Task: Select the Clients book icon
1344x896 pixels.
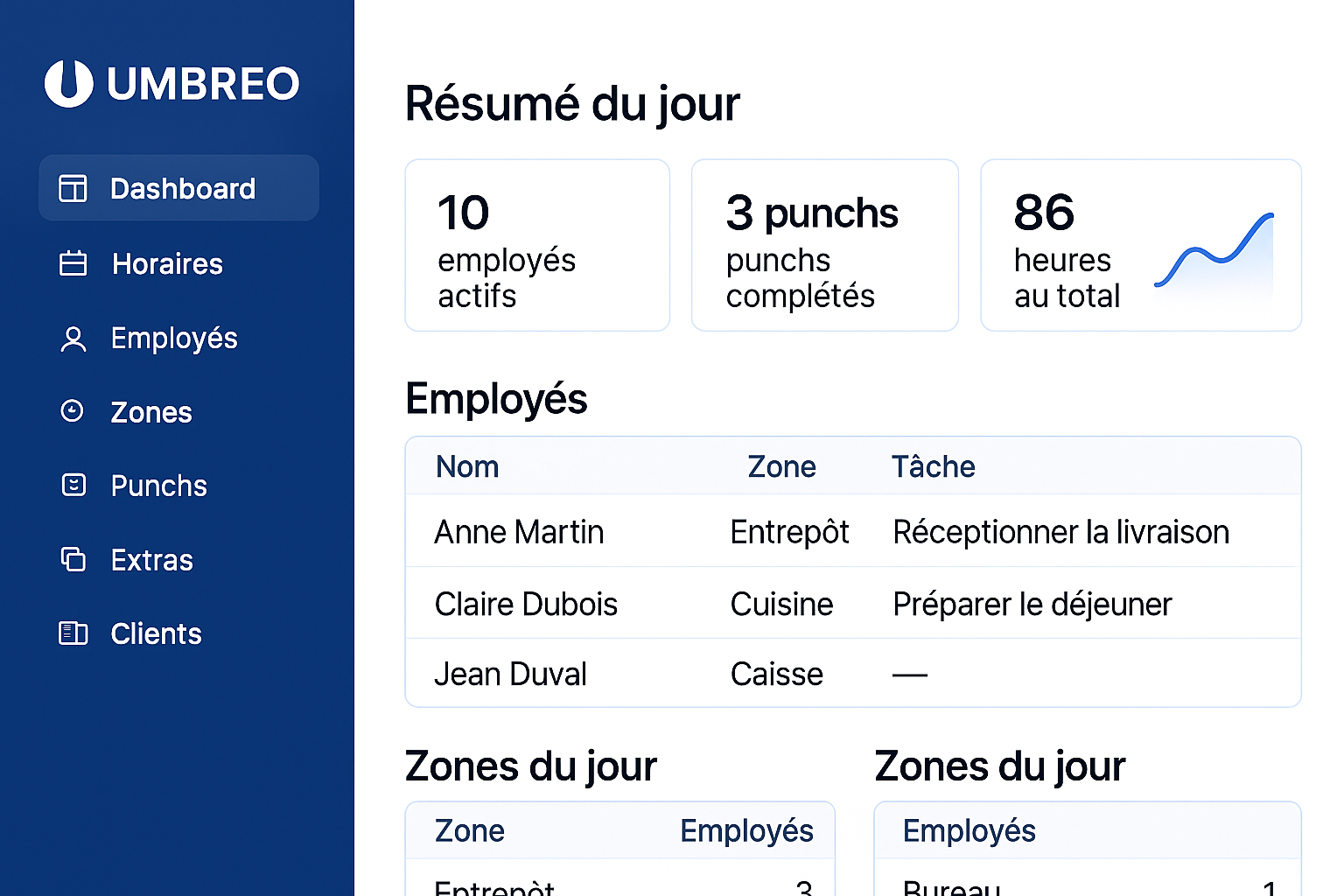Action: (73, 633)
